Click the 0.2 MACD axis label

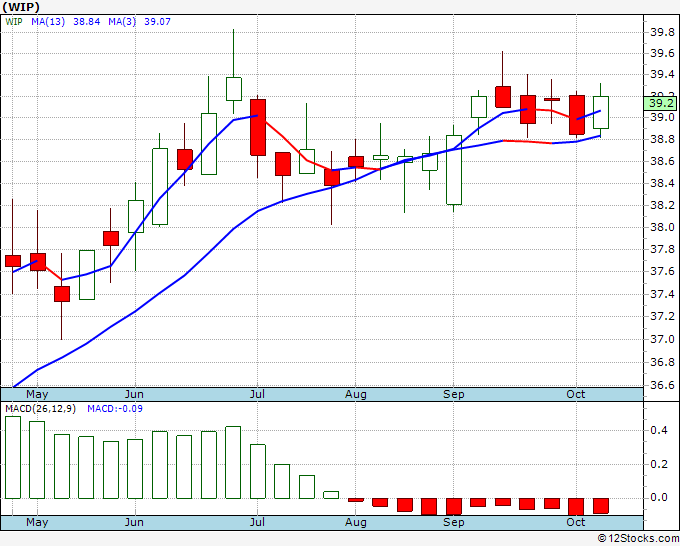tap(659, 464)
